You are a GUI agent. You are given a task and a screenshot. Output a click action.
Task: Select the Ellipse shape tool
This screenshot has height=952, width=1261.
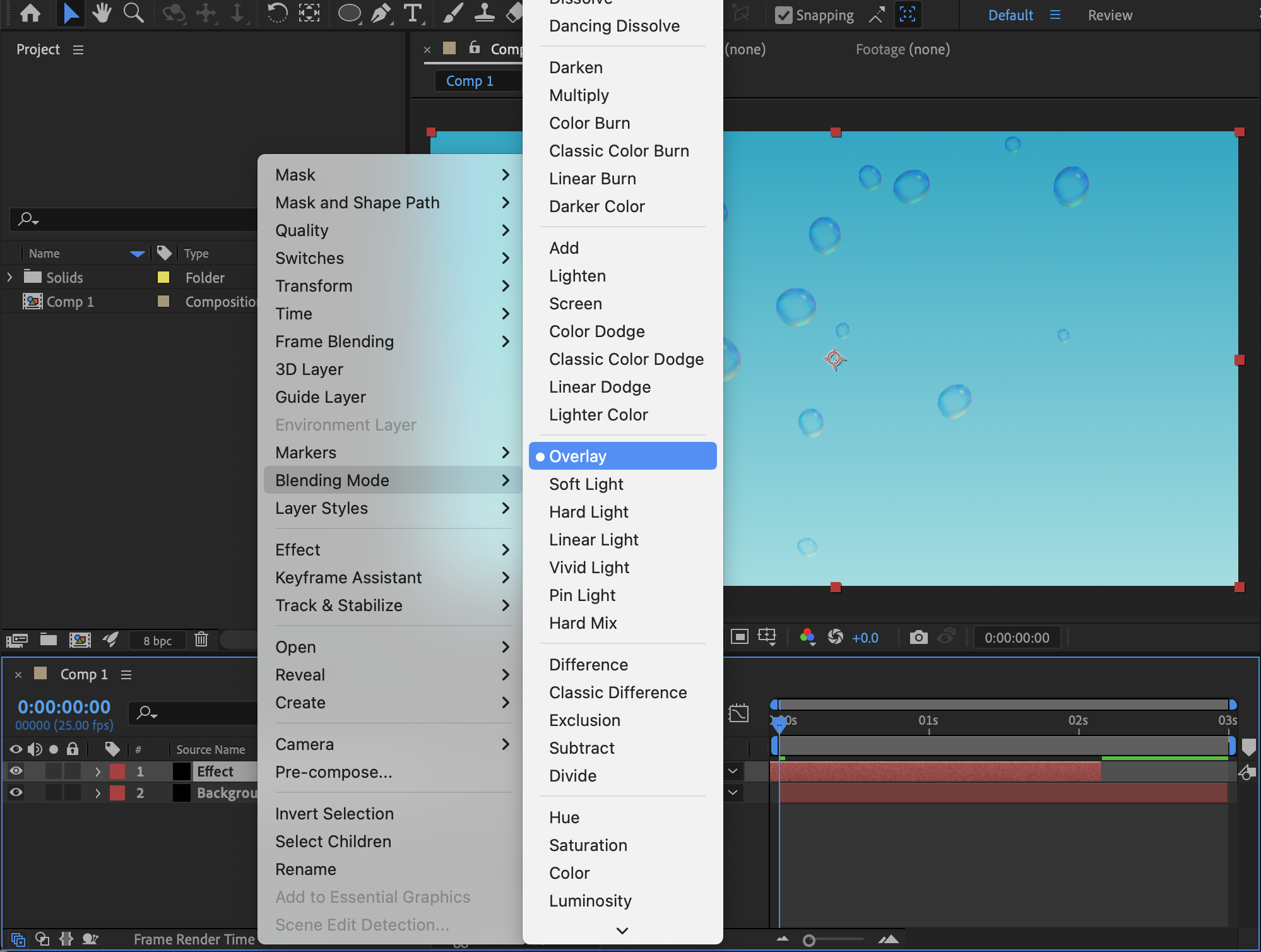[349, 13]
